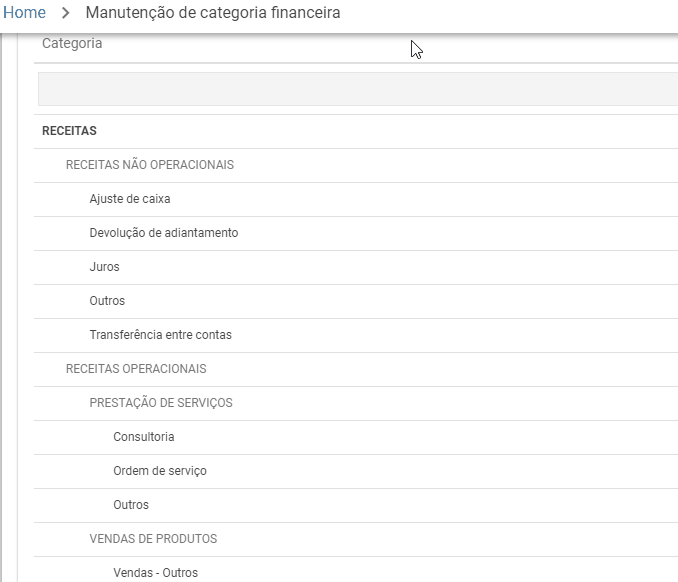678x582 pixels.
Task: Open the Vendas - Outros category
Action: coord(356,570)
